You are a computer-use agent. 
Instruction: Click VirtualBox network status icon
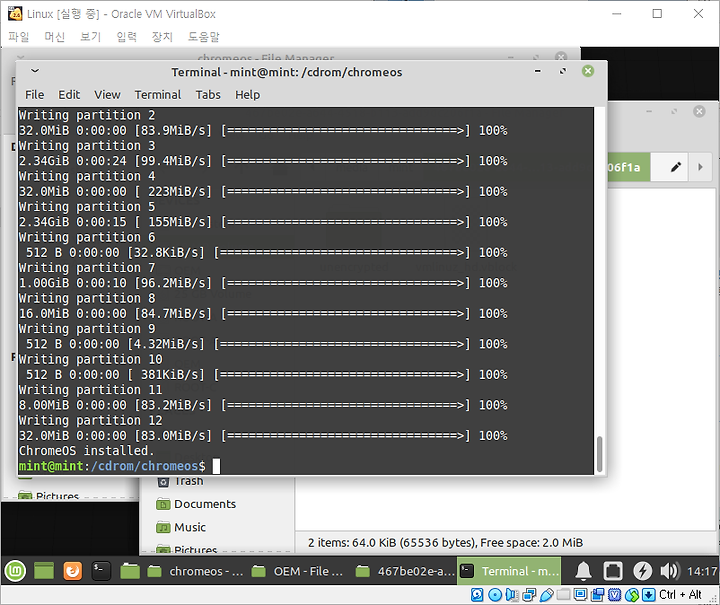point(529,595)
